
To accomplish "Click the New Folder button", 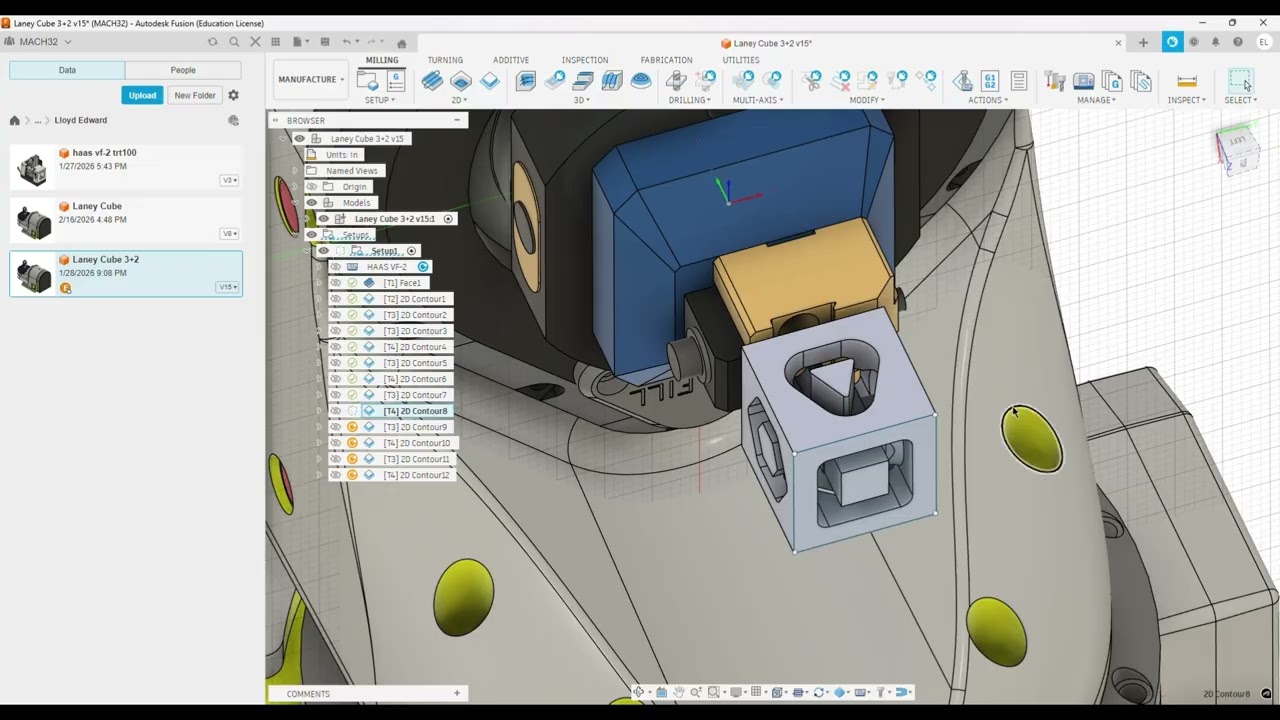I will (195, 95).
